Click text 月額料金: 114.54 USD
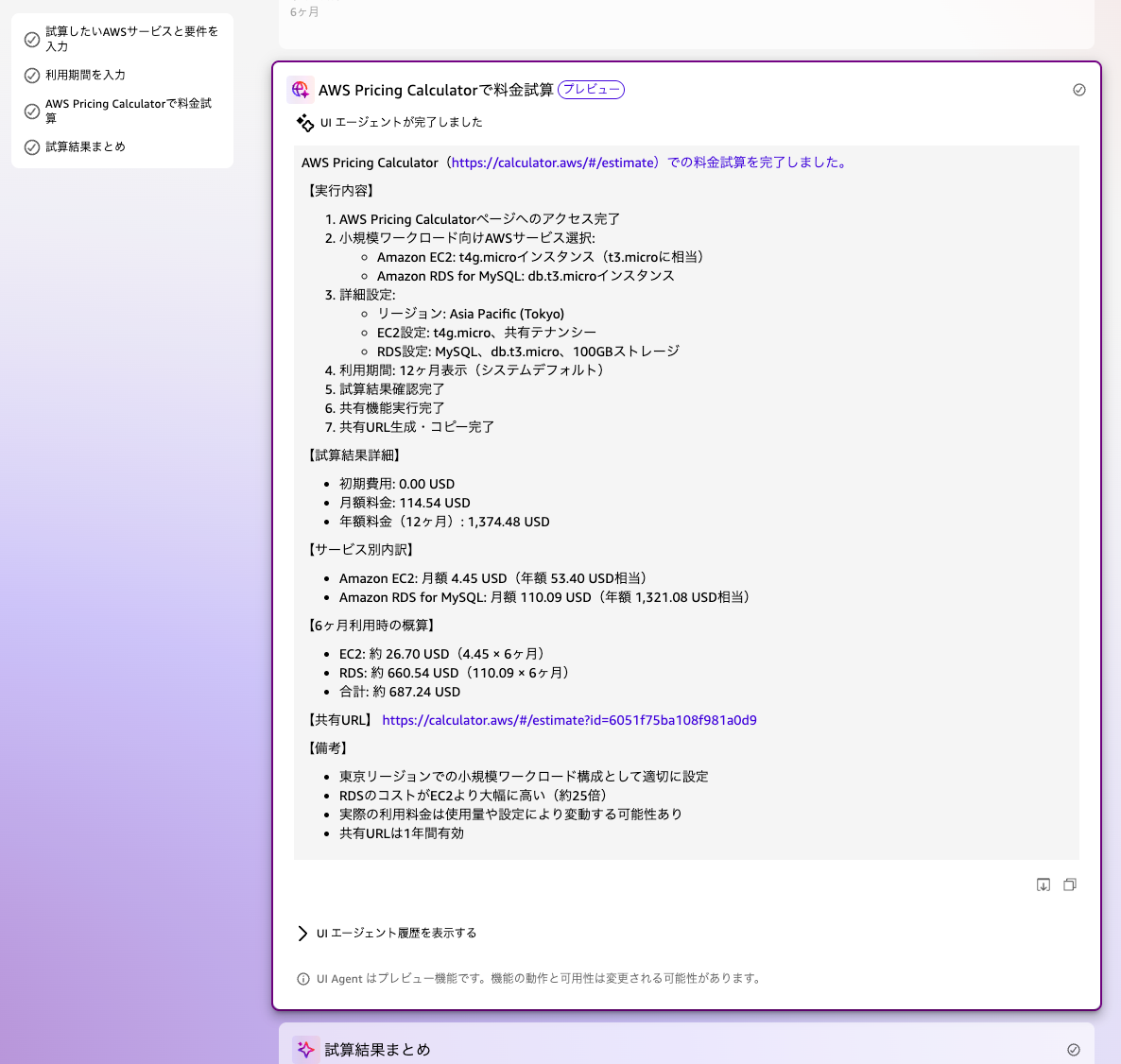The height and width of the screenshot is (1064, 1121). click(x=405, y=503)
